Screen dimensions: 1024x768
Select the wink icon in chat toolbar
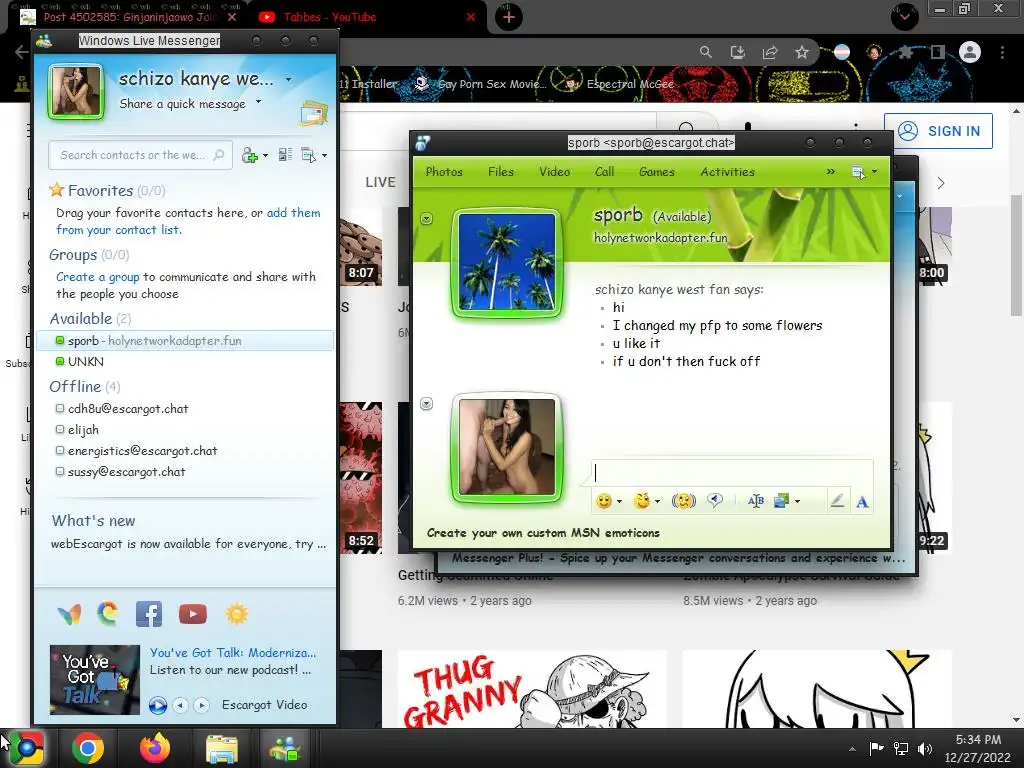[x=642, y=501]
